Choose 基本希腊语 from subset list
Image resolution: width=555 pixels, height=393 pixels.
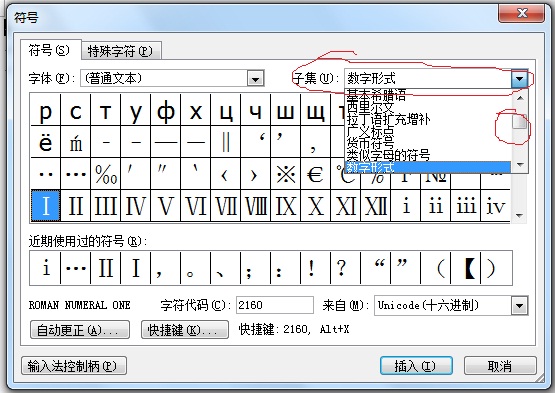pyautogui.click(x=428, y=94)
